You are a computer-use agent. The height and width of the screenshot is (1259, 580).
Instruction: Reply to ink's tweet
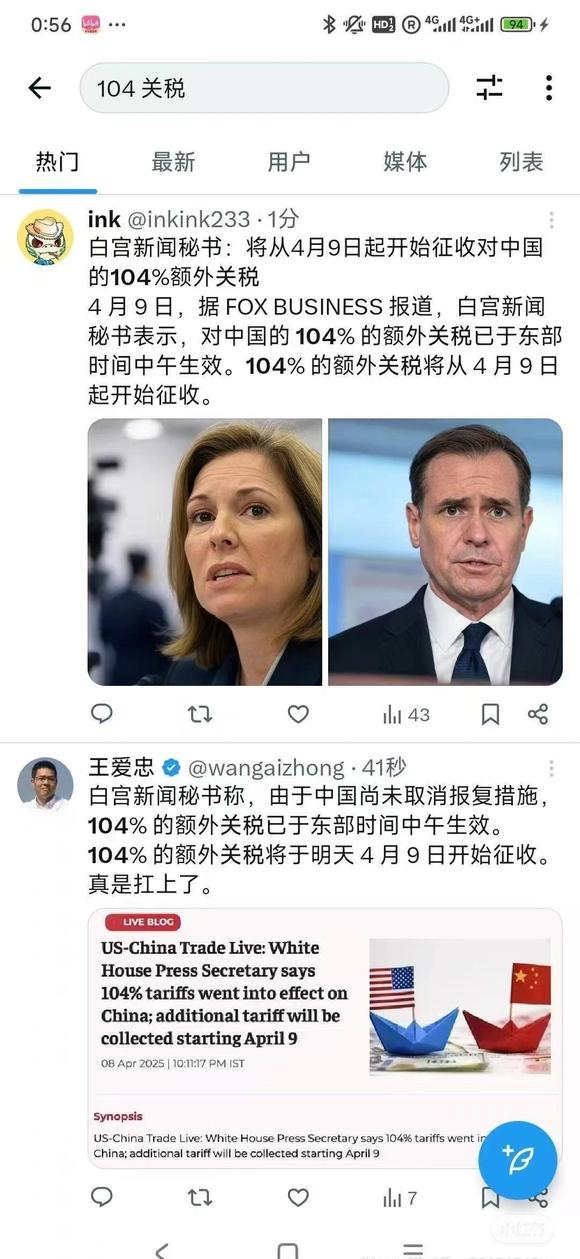pyautogui.click(x=102, y=714)
